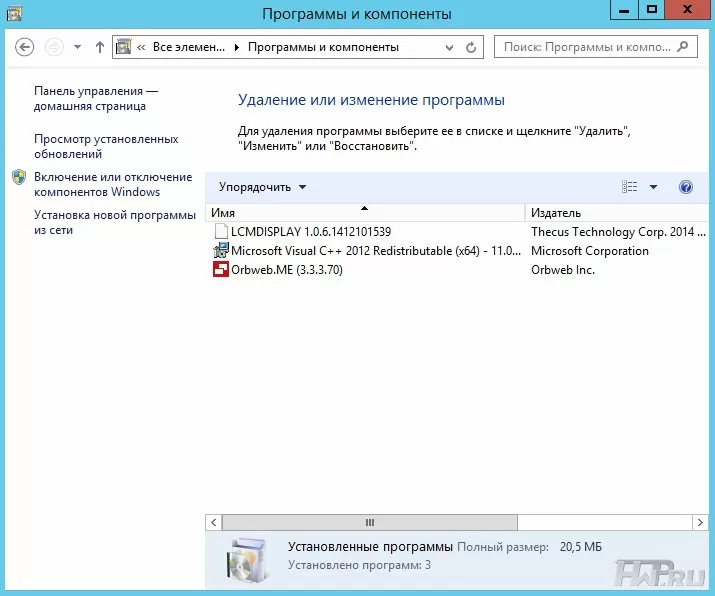Click the up one level arrow
This screenshot has width=715, height=596.
[x=99, y=47]
